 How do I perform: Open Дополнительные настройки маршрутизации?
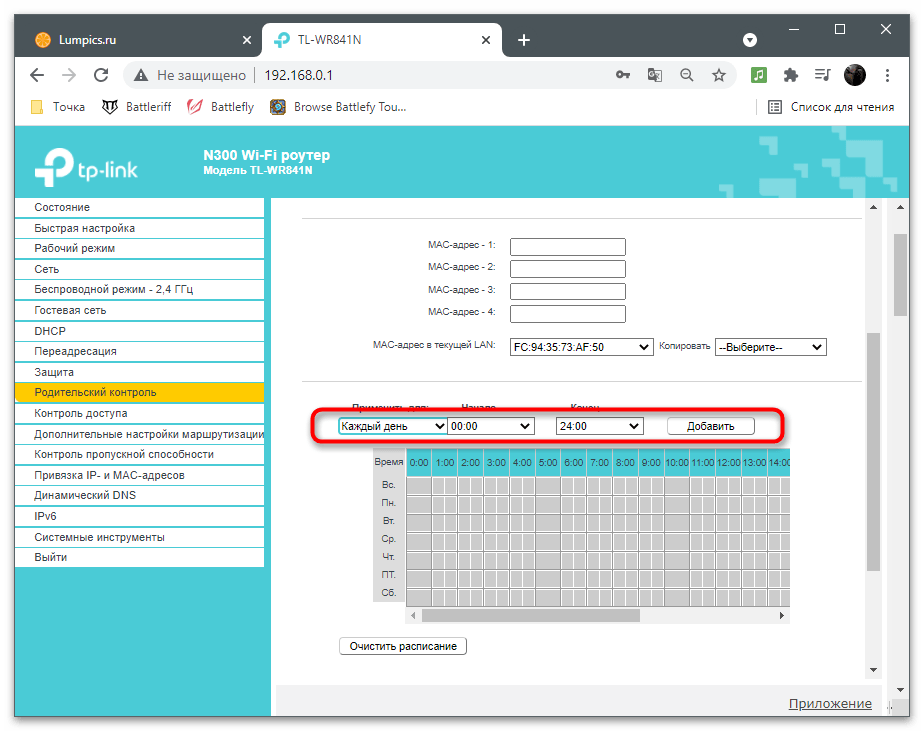point(139,434)
